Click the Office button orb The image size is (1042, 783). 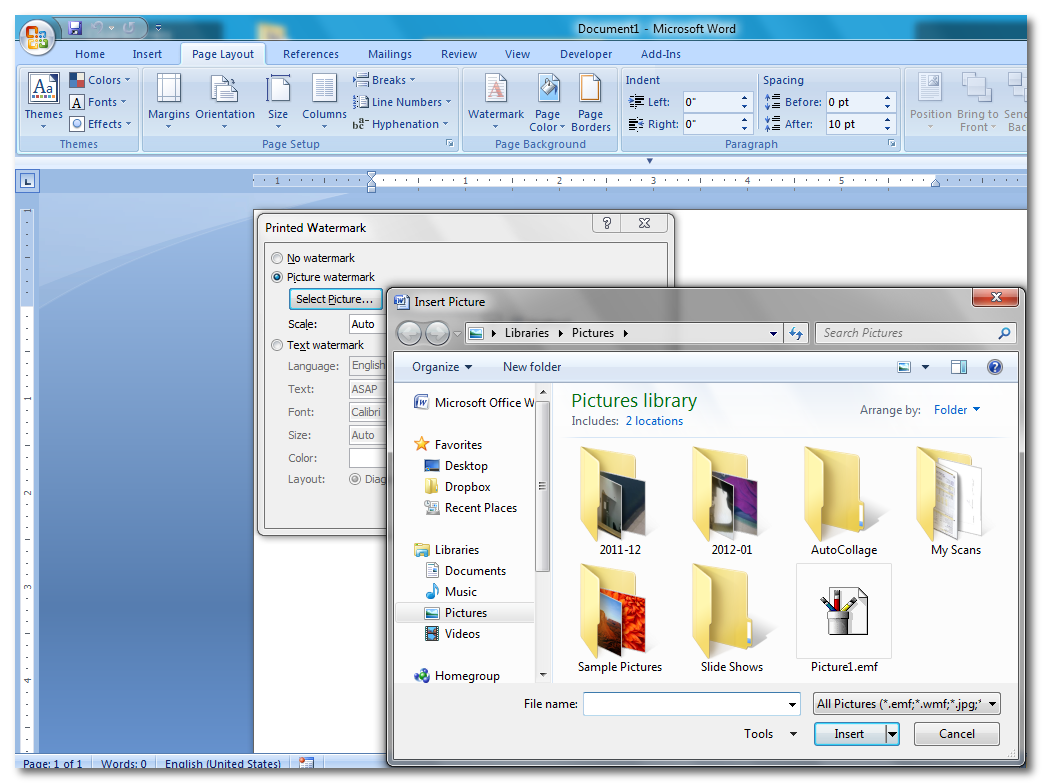click(x=37, y=38)
